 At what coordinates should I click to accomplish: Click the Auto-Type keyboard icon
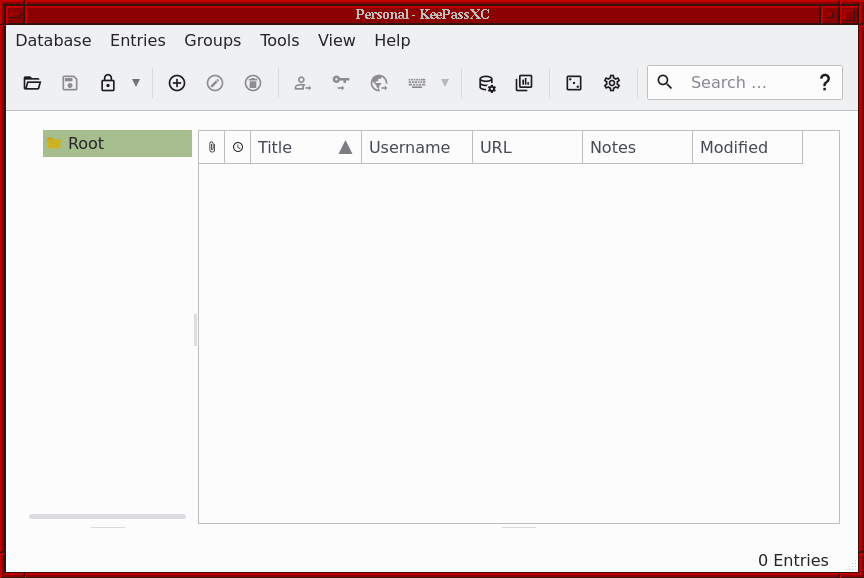[x=417, y=83]
